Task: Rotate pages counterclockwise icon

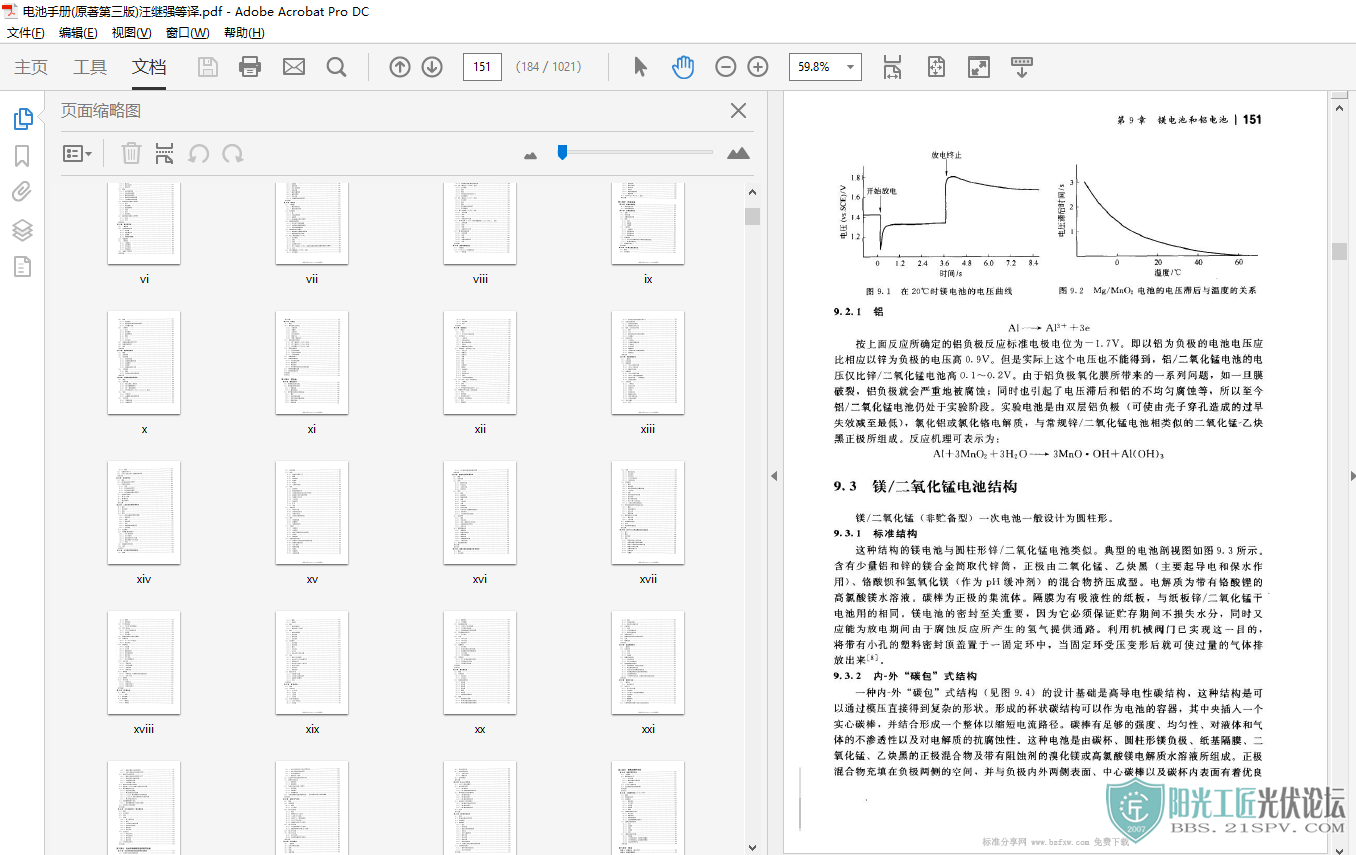Action: coord(199,153)
